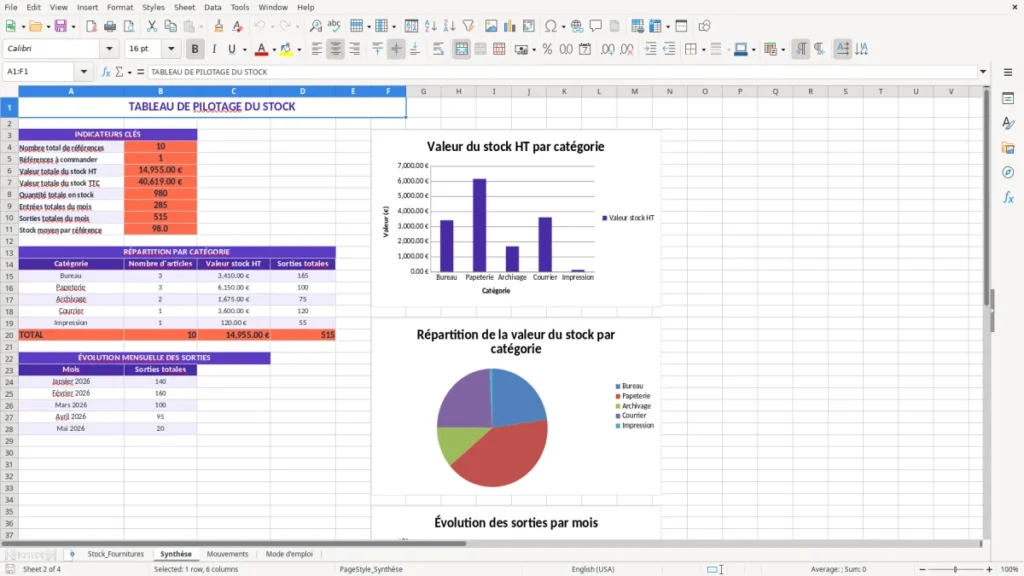Open the font name Calibri dropdown

click(x=109, y=48)
